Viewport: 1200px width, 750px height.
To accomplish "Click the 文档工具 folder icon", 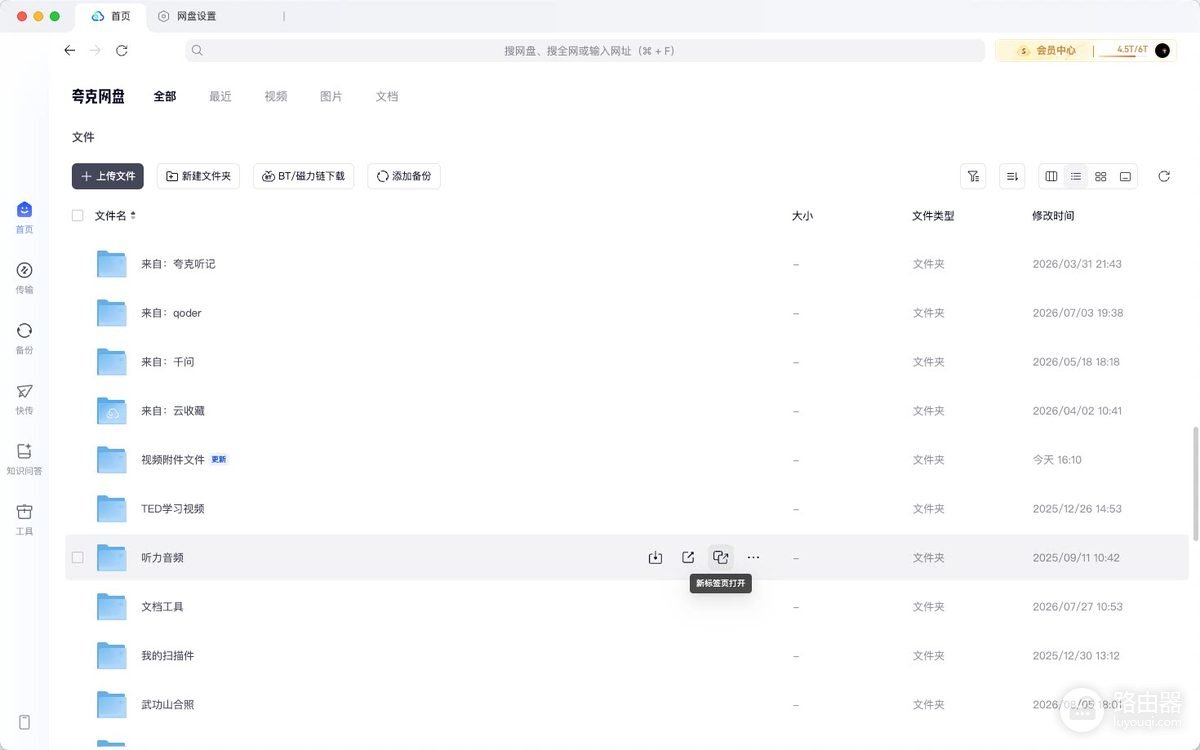I will click(x=111, y=607).
